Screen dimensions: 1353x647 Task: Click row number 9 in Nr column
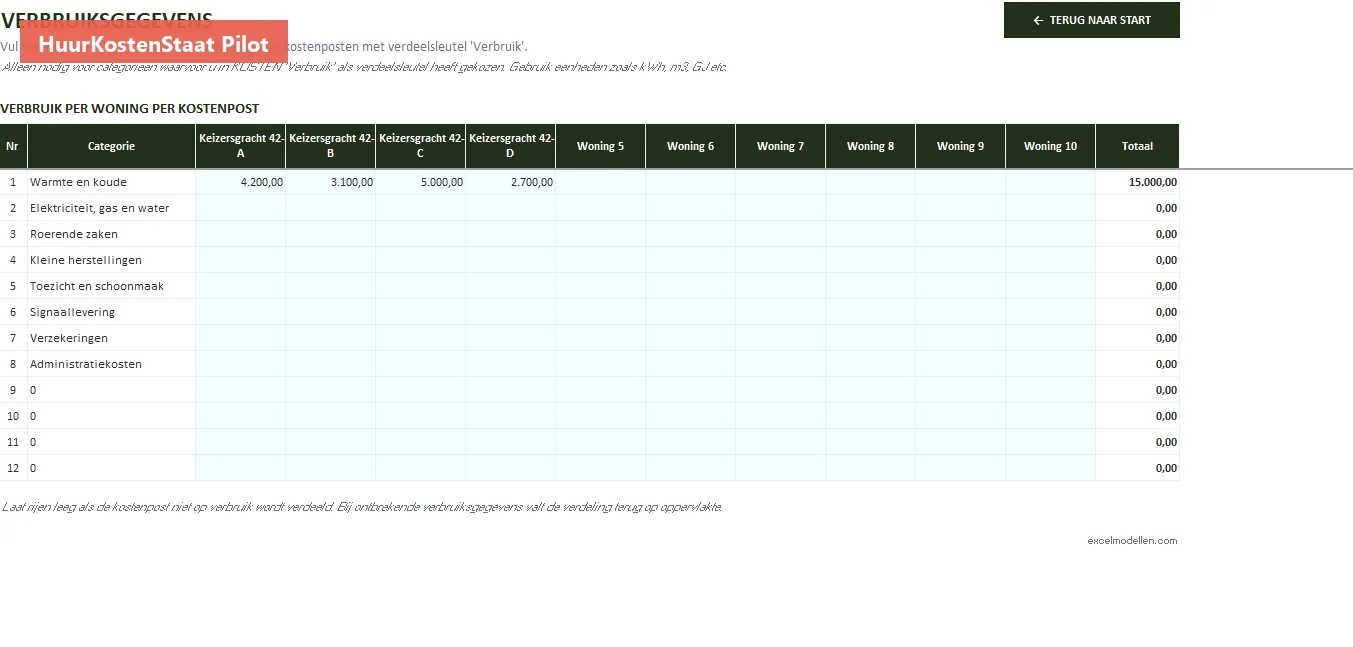(13, 390)
